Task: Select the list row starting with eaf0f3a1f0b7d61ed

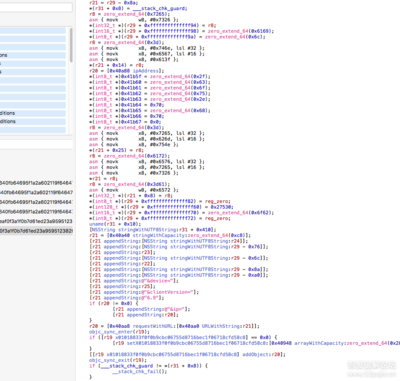Action: pos(36,221)
